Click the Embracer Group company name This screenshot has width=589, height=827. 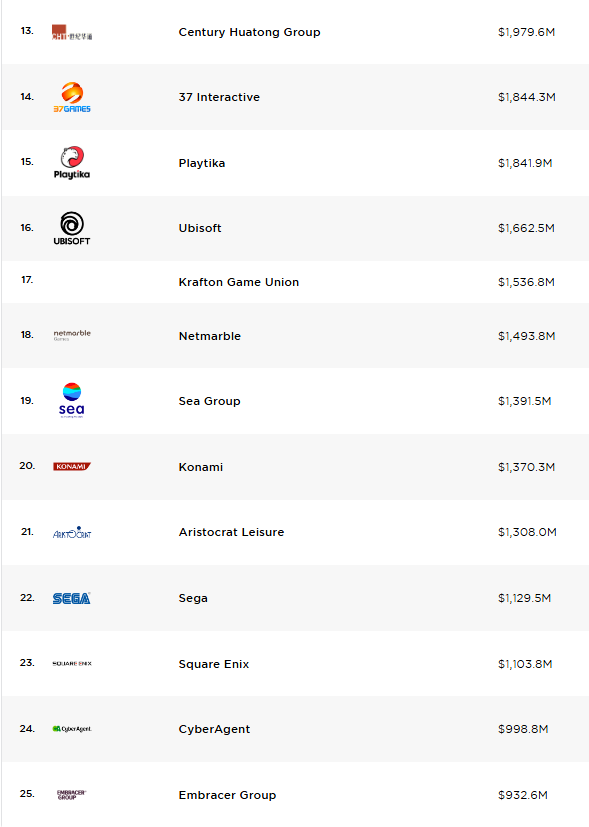(227, 795)
